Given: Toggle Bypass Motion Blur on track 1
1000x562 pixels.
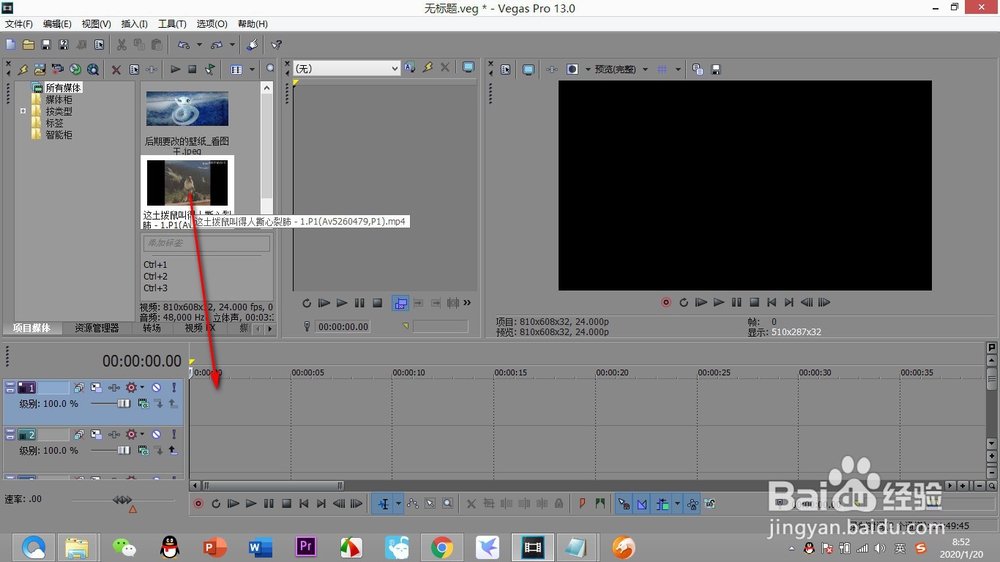Looking at the screenshot, I should (x=78, y=387).
